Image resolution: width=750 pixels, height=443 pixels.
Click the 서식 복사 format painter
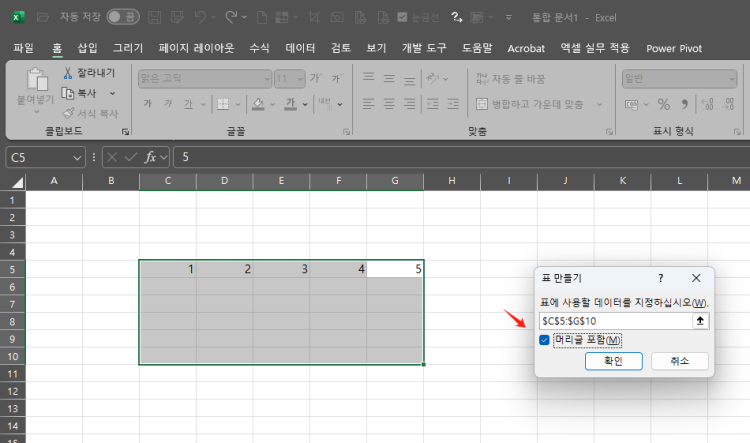coord(90,113)
